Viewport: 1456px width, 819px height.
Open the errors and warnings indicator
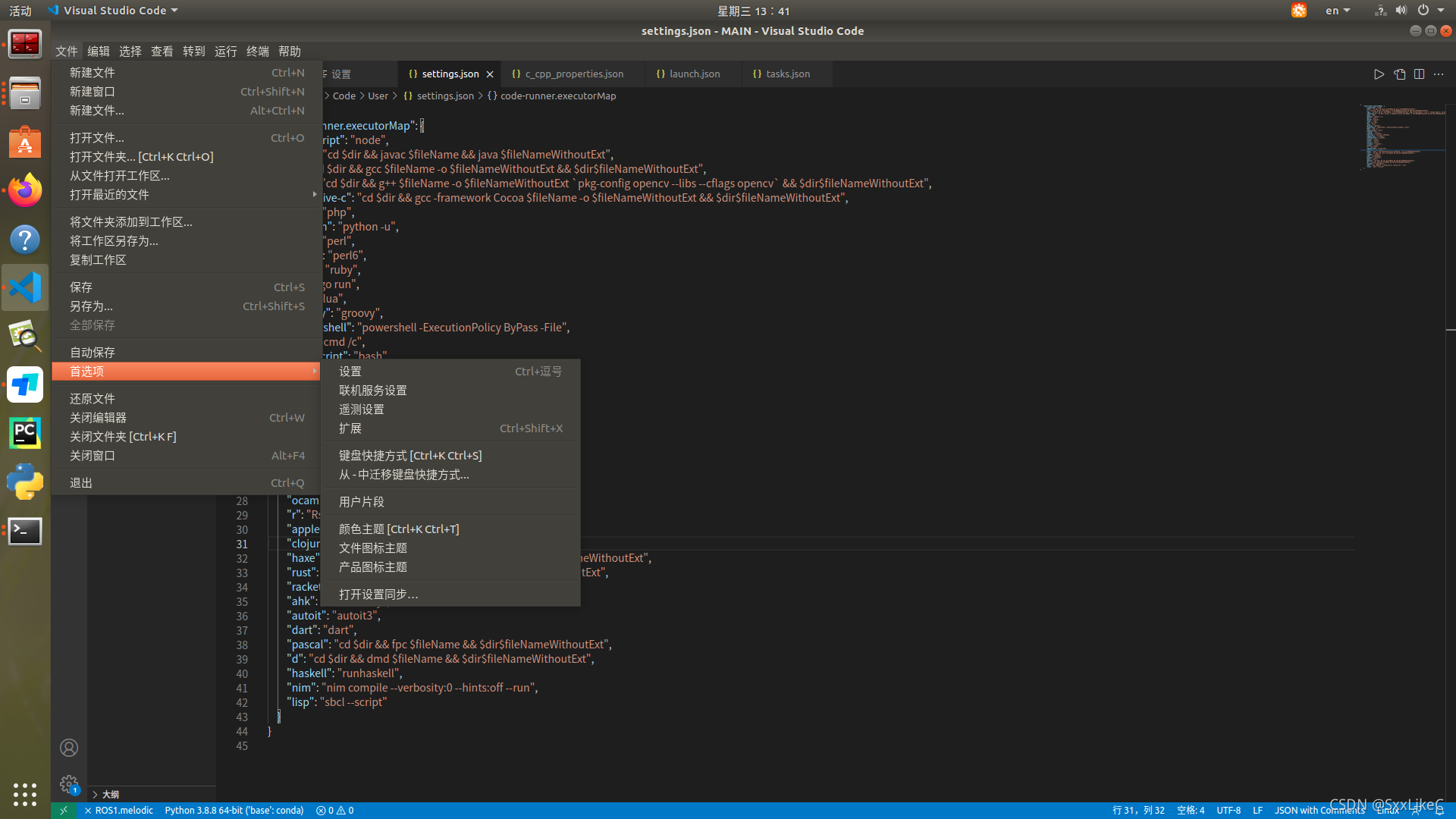(335, 811)
